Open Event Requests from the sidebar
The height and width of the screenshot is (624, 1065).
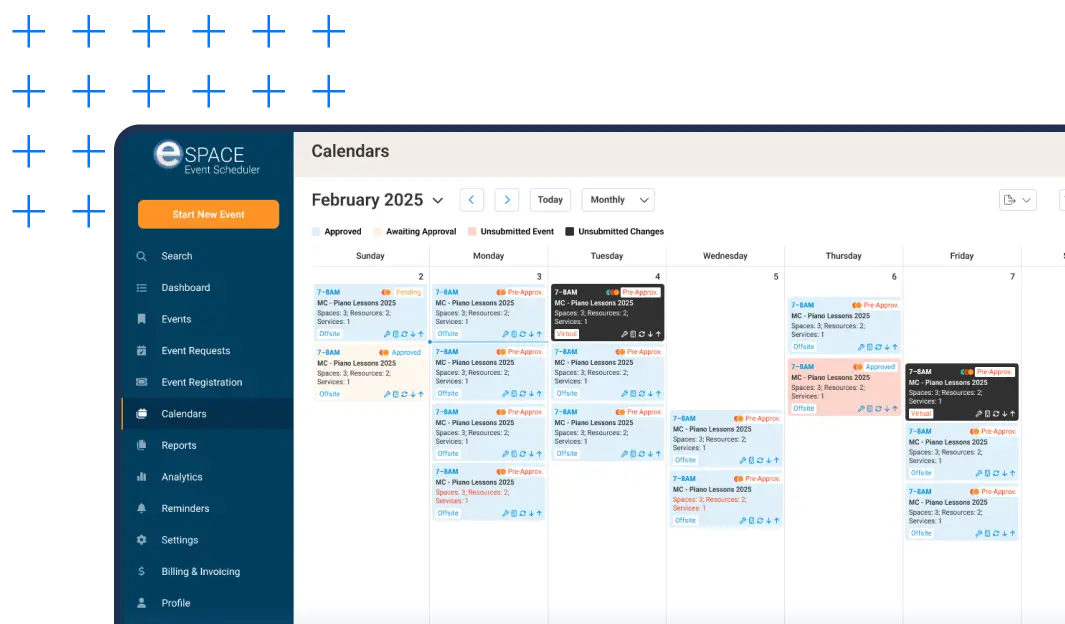pyautogui.click(x=195, y=351)
